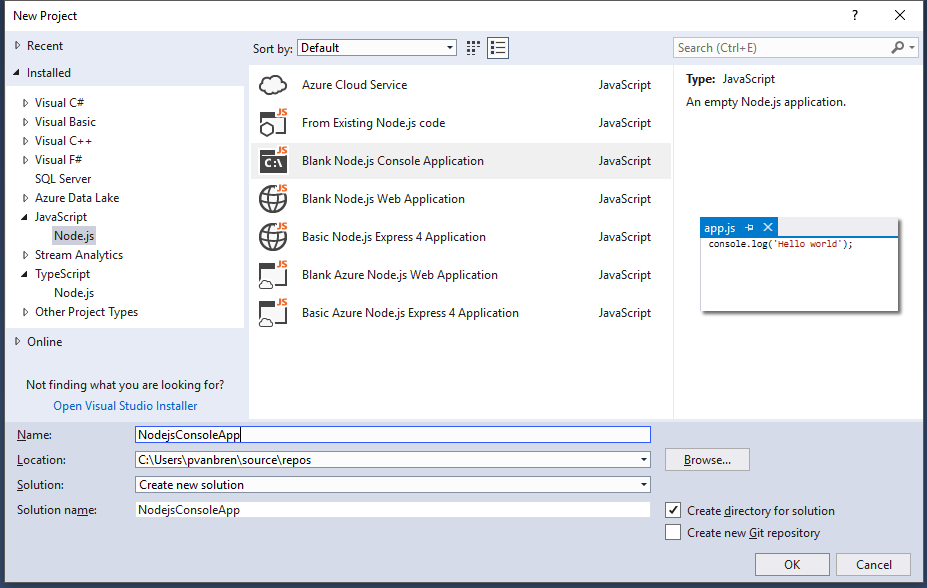Image resolution: width=927 pixels, height=588 pixels.
Task: Open Visual Studio Installer link
Action: (x=125, y=406)
